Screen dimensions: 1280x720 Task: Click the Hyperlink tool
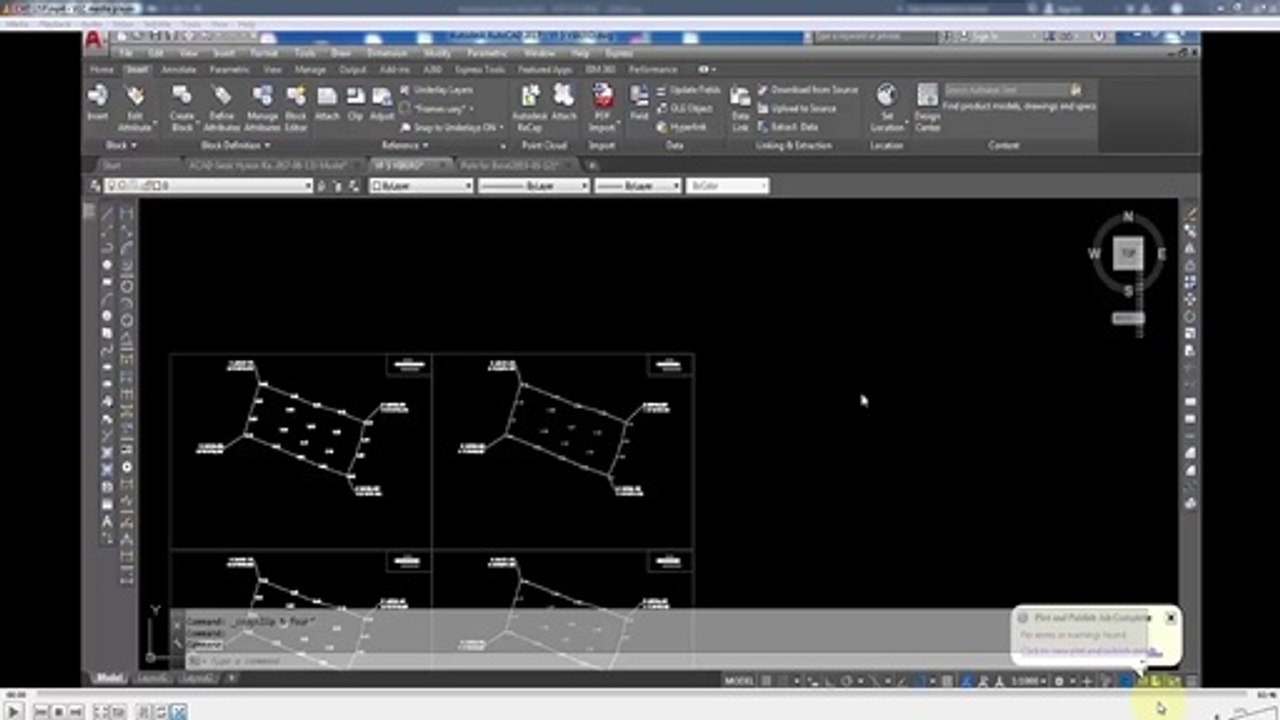pos(681,127)
